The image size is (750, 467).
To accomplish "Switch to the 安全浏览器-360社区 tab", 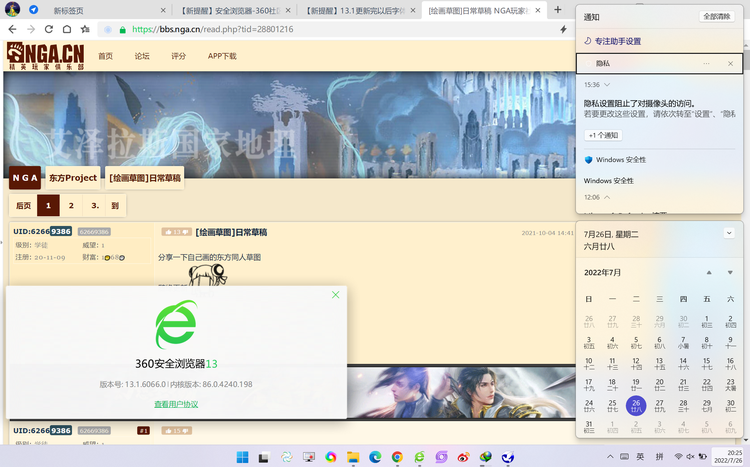I will point(232,10).
